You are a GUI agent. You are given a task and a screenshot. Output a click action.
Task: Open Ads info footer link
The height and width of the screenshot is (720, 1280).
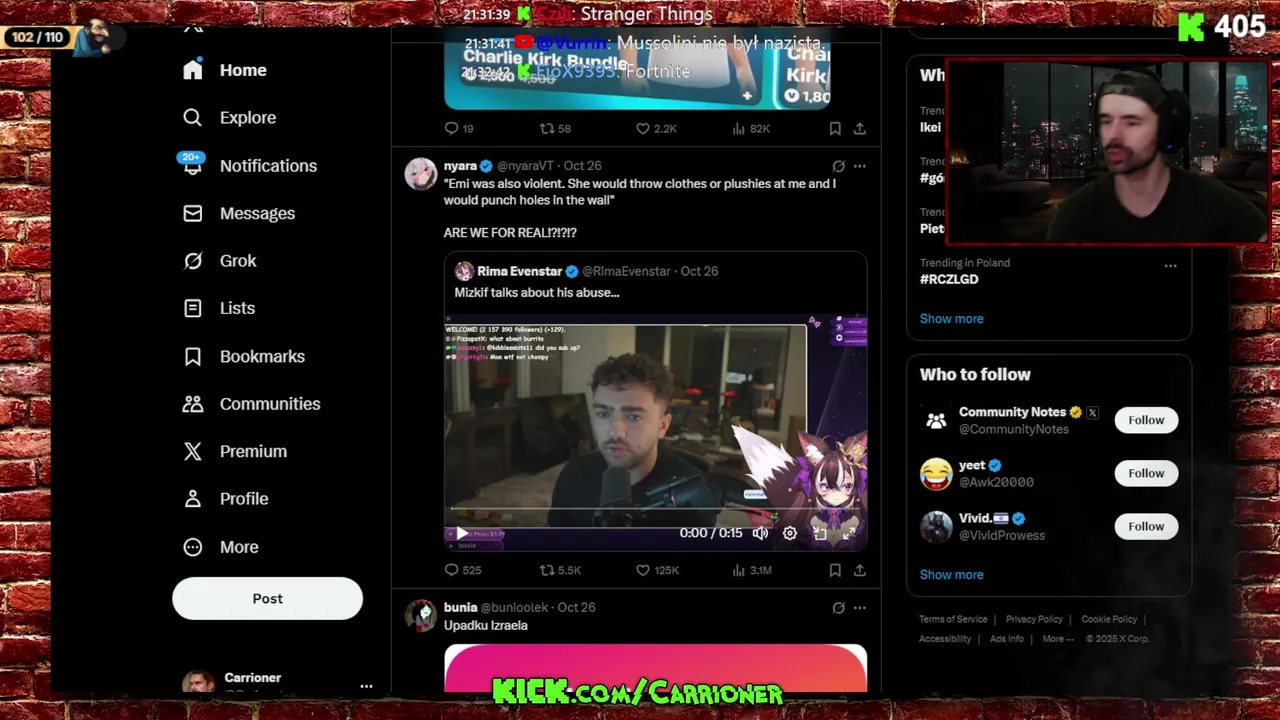coord(1006,639)
